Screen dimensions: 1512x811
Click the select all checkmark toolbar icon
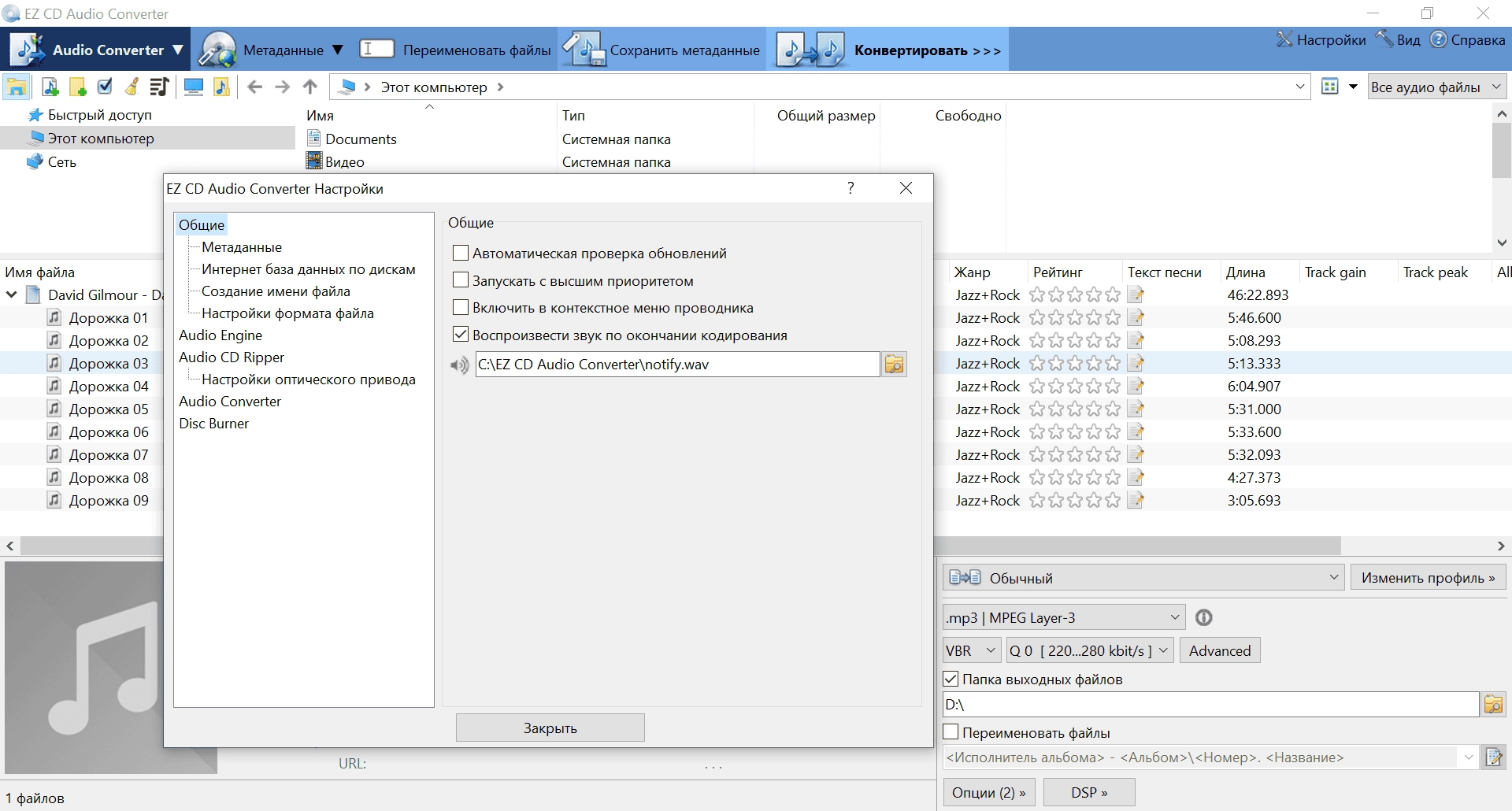(x=105, y=87)
